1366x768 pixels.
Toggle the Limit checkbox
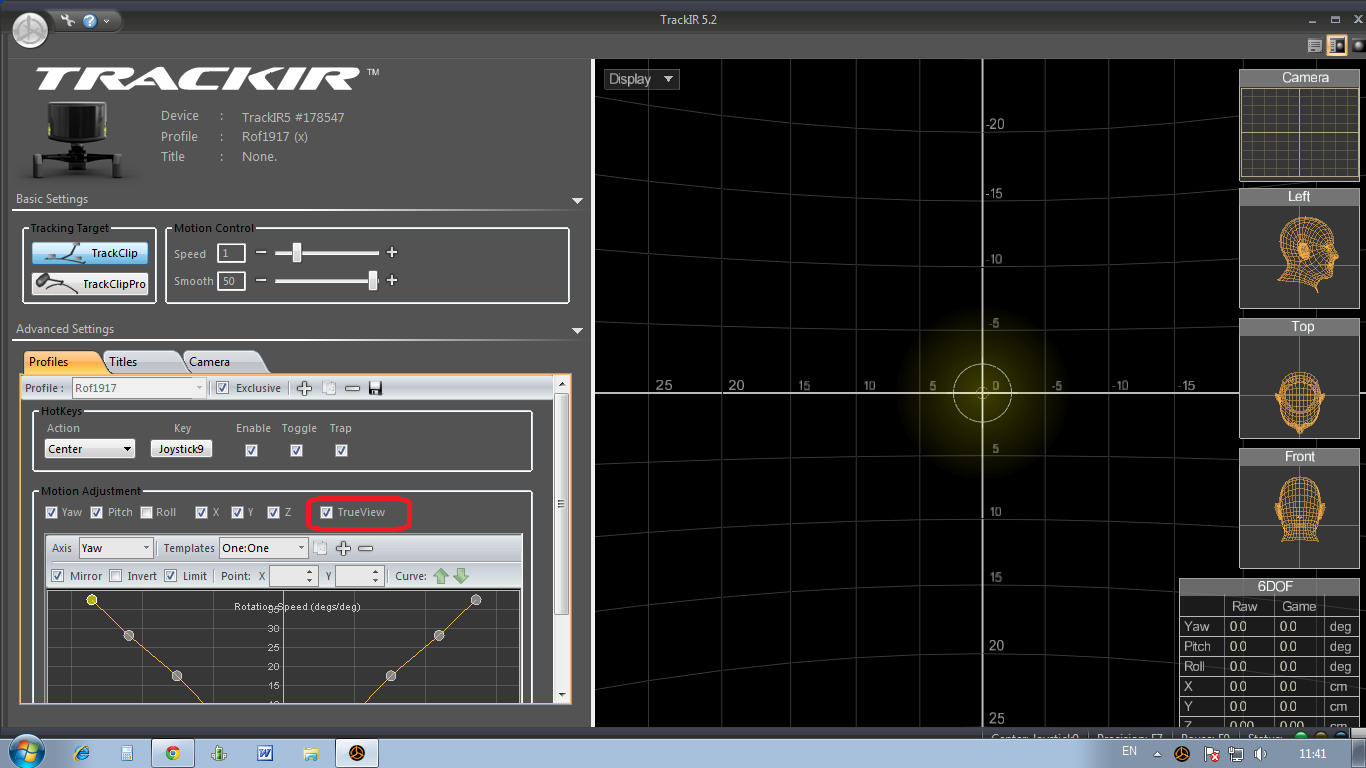tap(171, 576)
